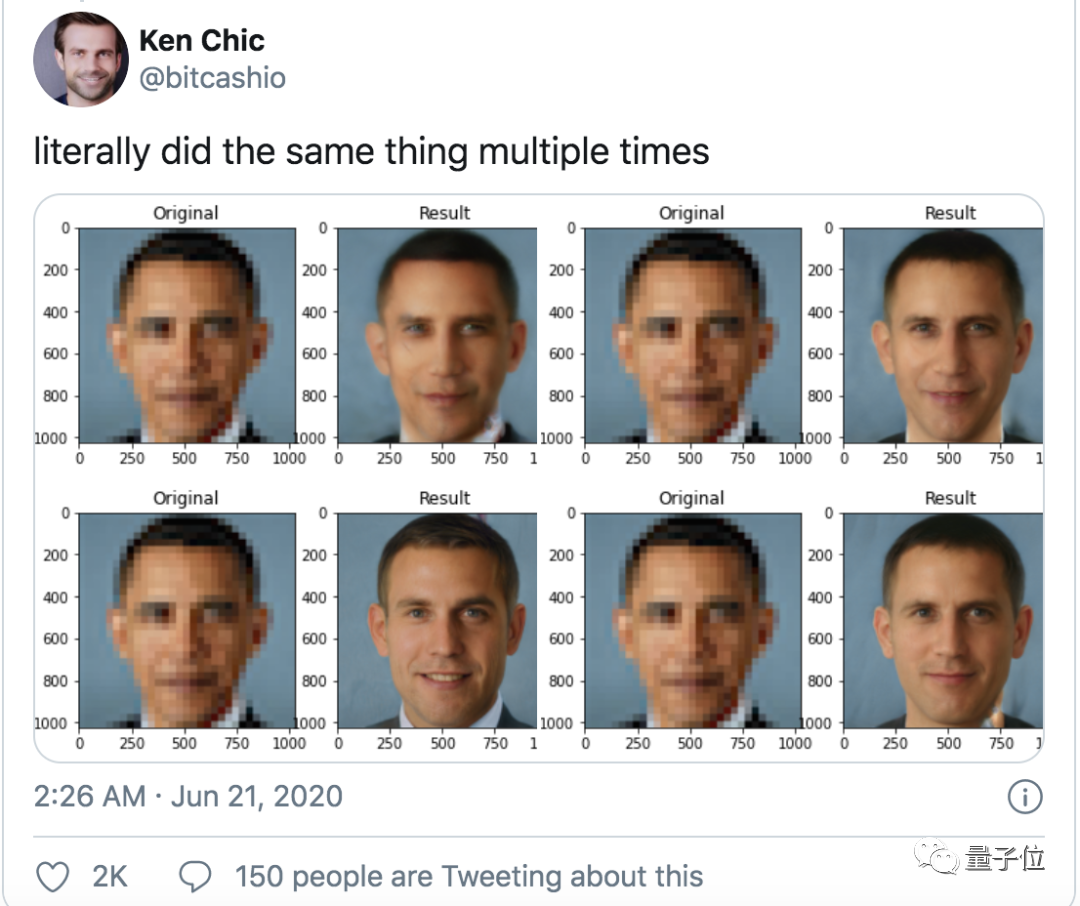
Task: Open the Ken Chic display name link
Action: (x=202, y=41)
